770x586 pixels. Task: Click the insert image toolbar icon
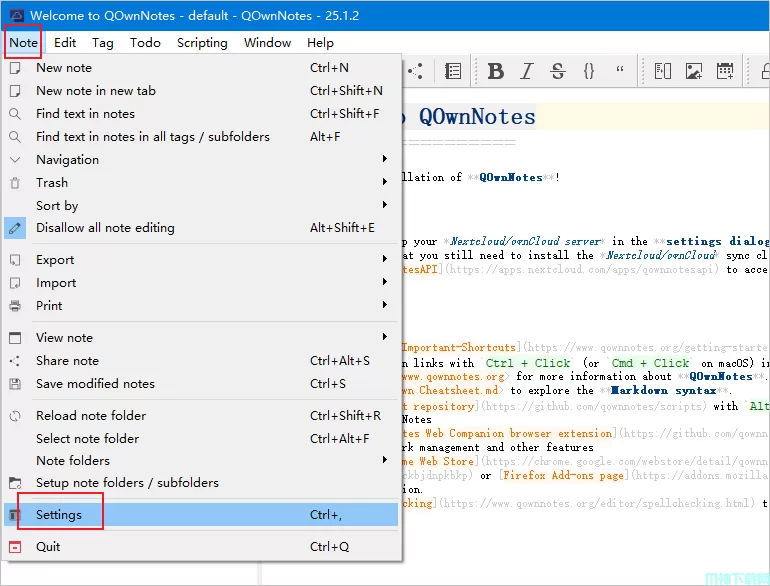pyautogui.click(x=694, y=71)
